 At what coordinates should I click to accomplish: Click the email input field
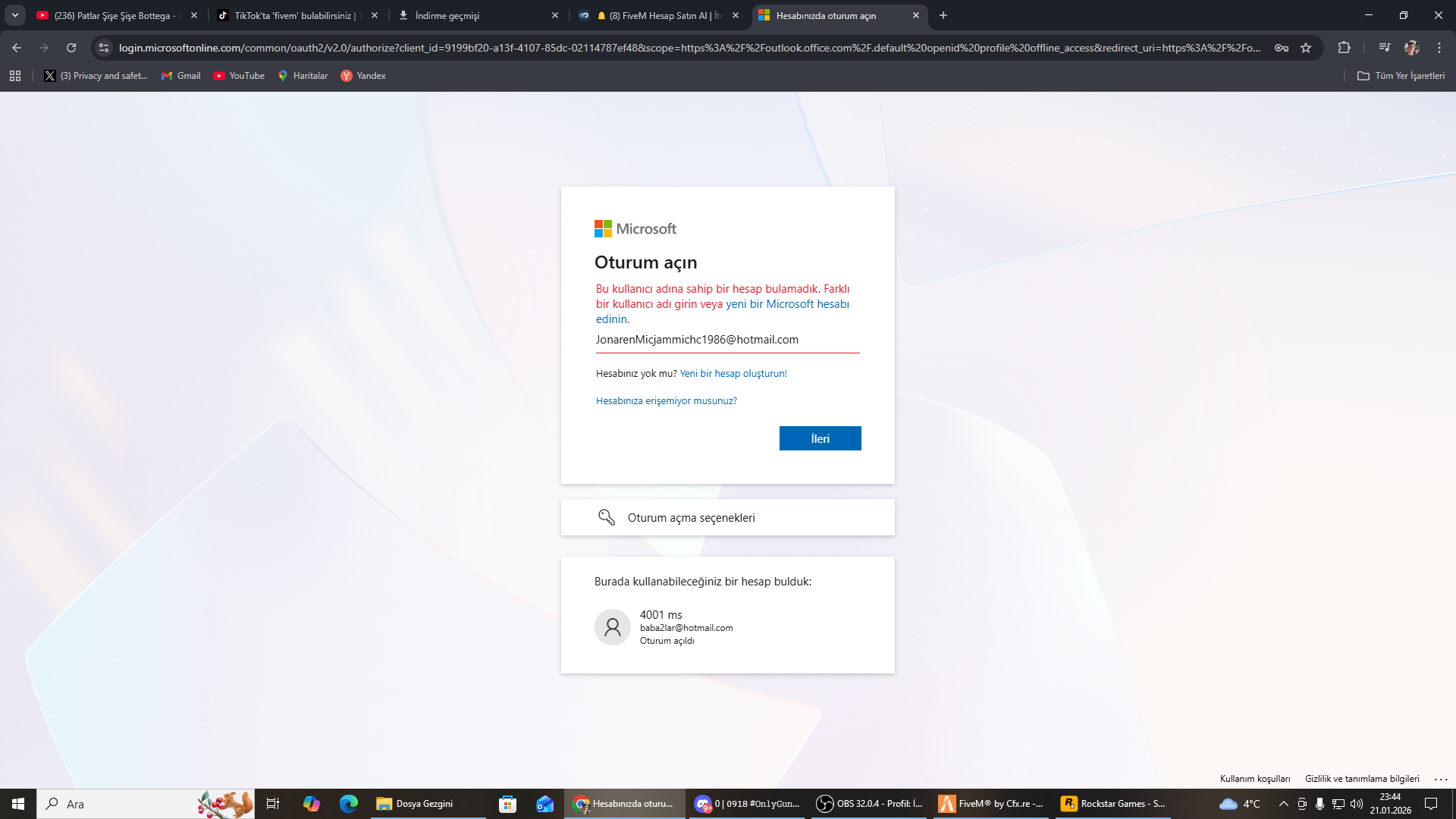[727, 340]
